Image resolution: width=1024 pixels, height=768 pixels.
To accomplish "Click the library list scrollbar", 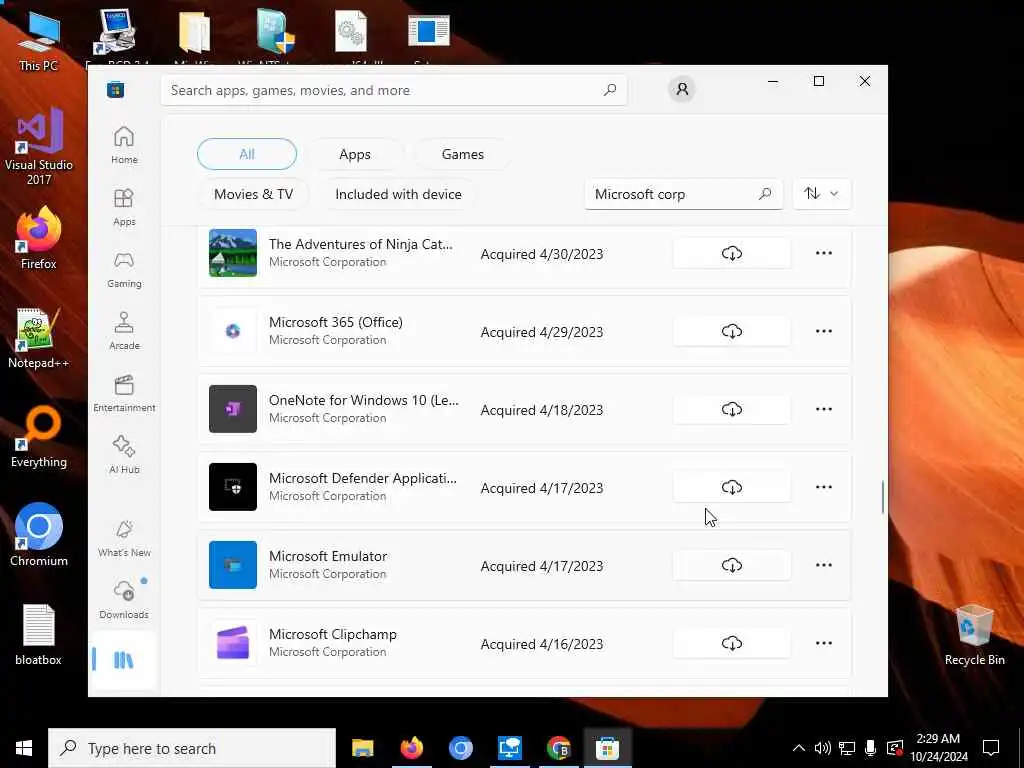I will coord(882,497).
